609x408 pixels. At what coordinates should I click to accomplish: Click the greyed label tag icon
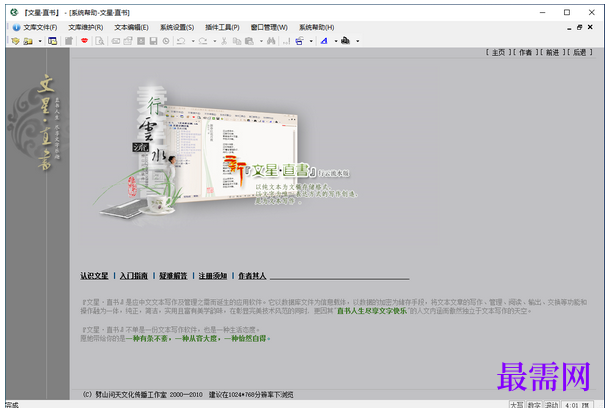pos(116,41)
